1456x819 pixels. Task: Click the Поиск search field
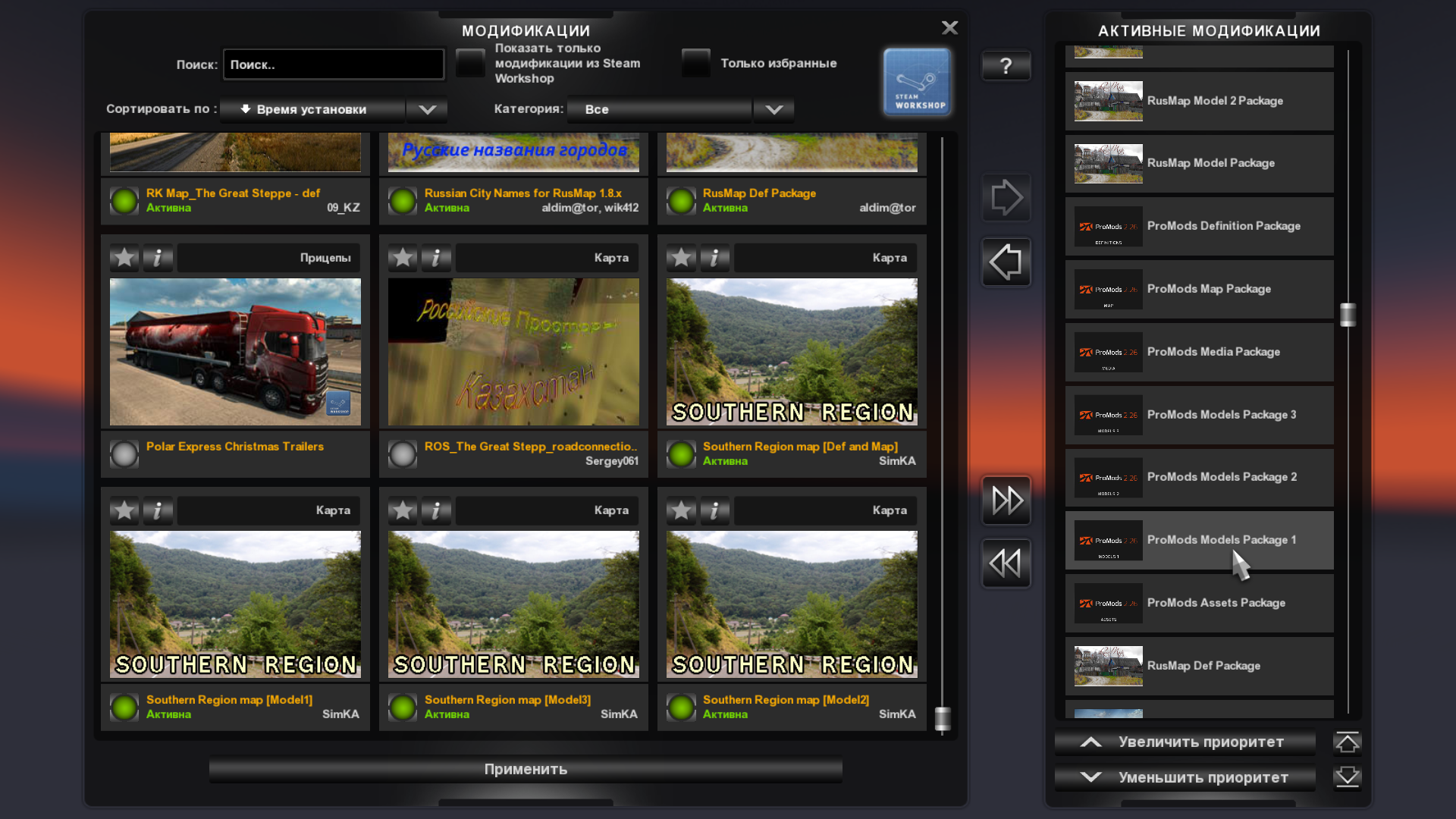pyautogui.click(x=334, y=64)
